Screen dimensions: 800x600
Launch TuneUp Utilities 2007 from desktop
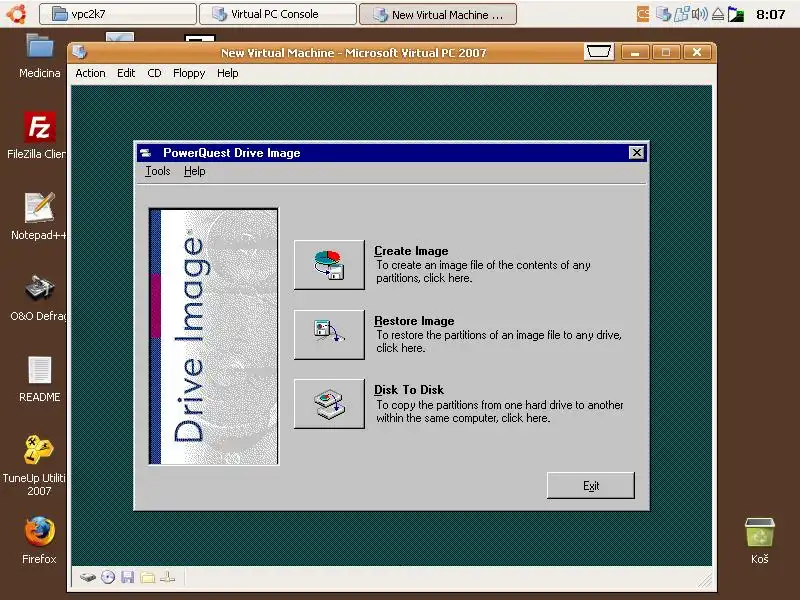pyautogui.click(x=36, y=466)
